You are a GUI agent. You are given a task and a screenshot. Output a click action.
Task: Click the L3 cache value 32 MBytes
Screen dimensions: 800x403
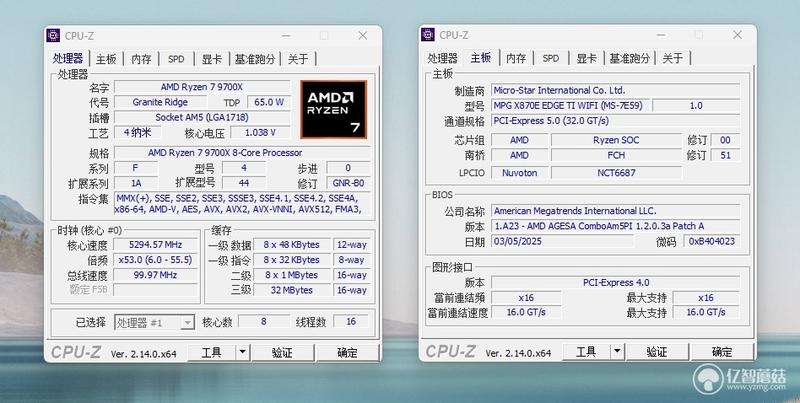pos(291,290)
